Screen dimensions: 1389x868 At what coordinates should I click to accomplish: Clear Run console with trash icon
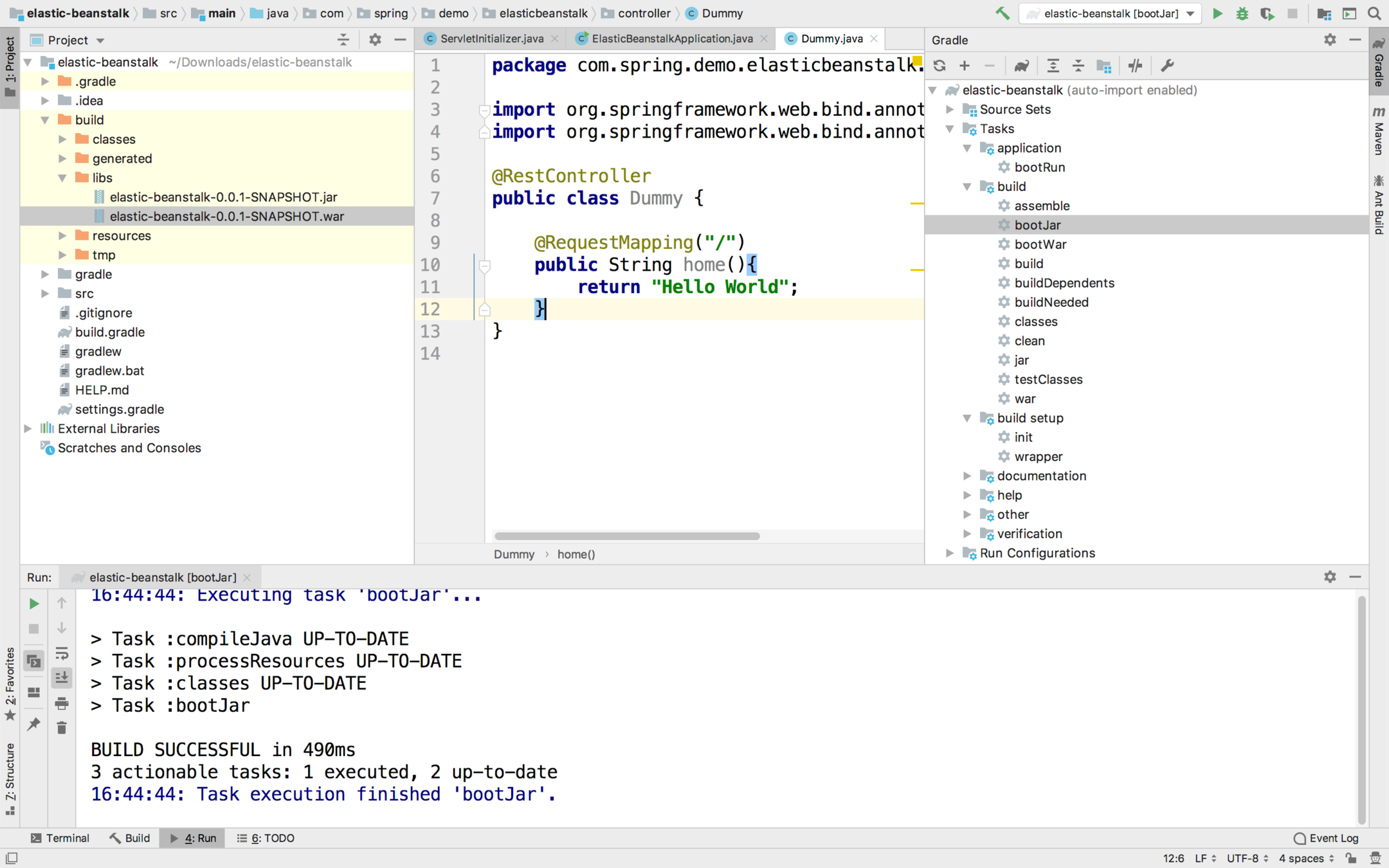62,728
